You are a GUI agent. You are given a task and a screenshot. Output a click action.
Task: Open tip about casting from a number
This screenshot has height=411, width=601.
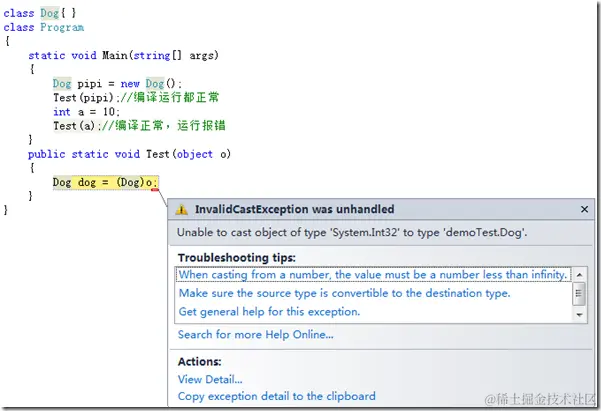(x=373, y=275)
